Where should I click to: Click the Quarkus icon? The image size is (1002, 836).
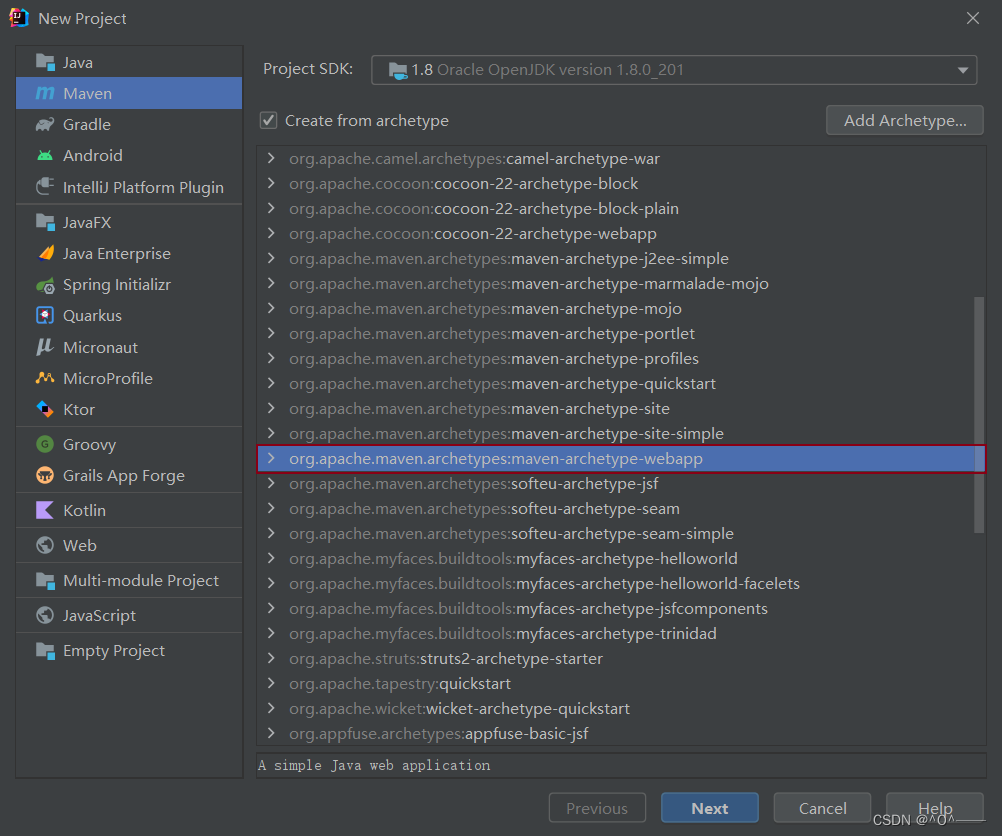pyautogui.click(x=45, y=316)
